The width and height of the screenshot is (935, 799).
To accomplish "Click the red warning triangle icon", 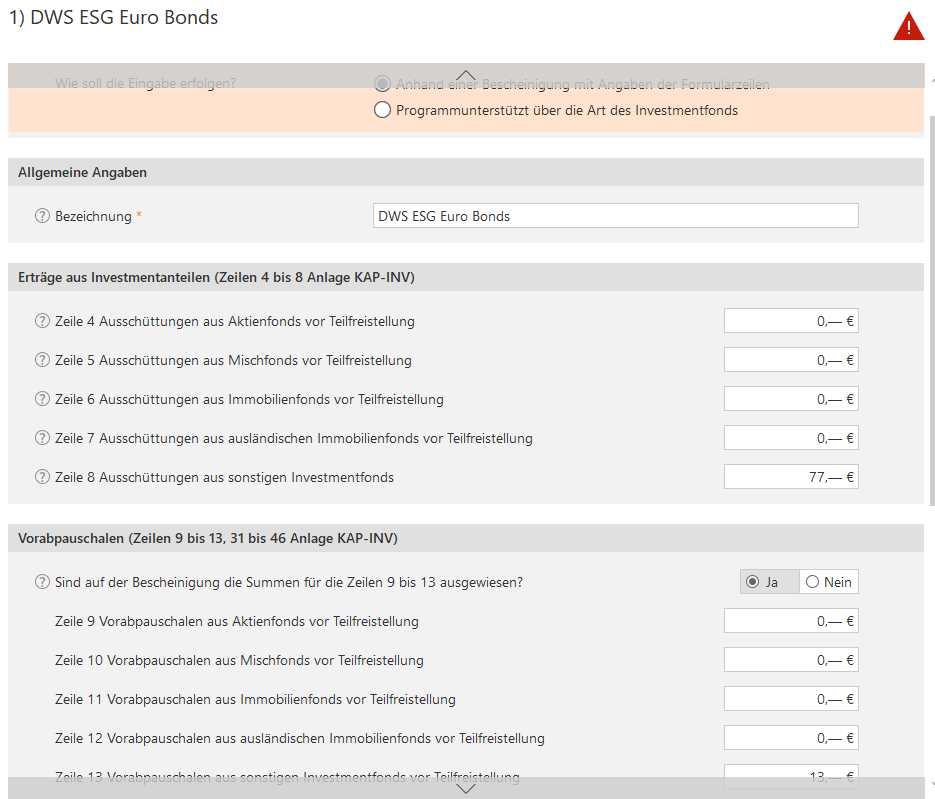I will click(x=908, y=27).
